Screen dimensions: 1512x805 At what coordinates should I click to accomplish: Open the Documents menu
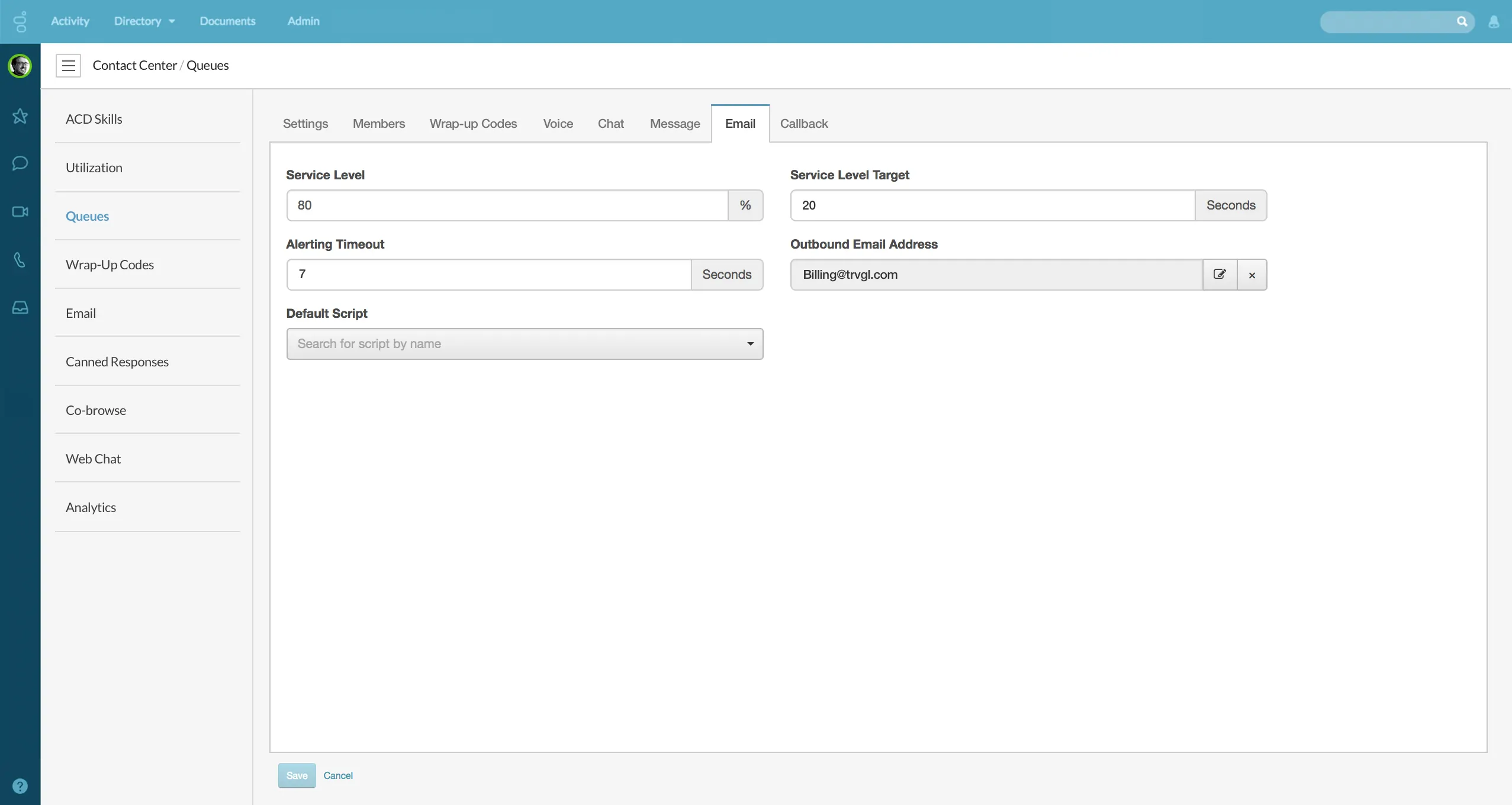pyautogui.click(x=227, y=21)
